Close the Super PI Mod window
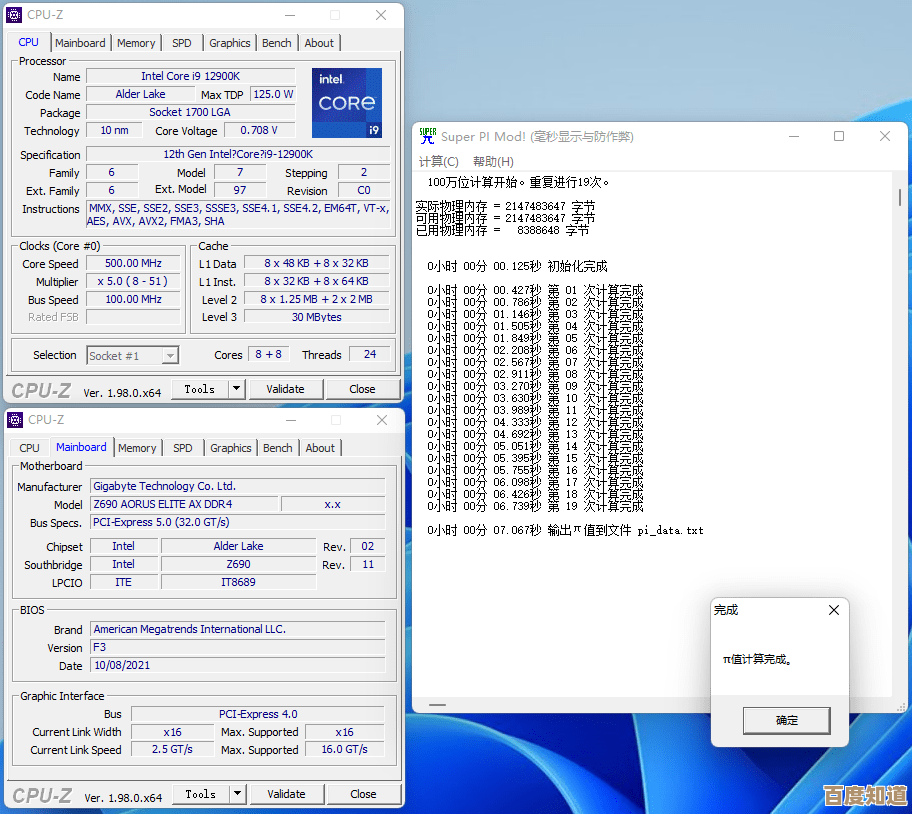 pyautogui.click(x=885, y=136)
